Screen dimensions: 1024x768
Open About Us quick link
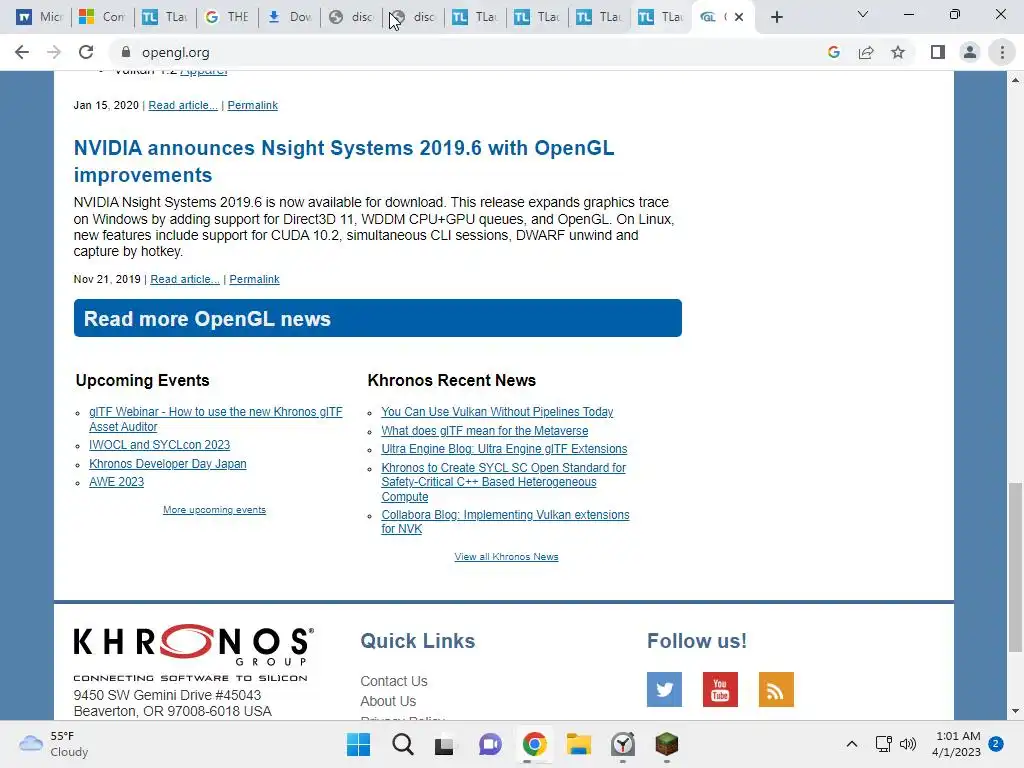(388, 701)
